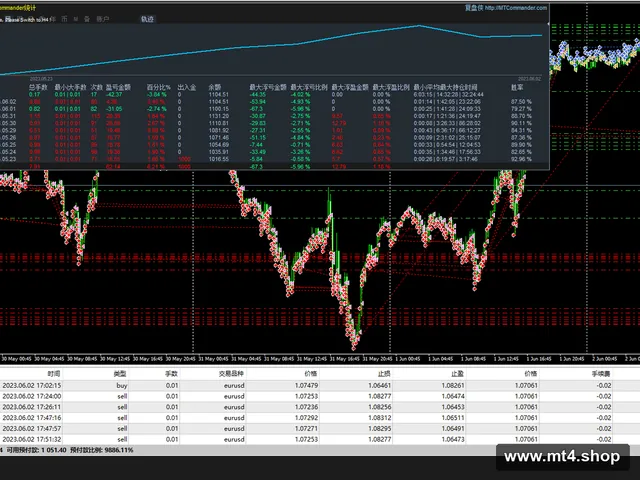
Task: Select the order at 2023.06.02 17:02:15
Action: coord(320,385)
